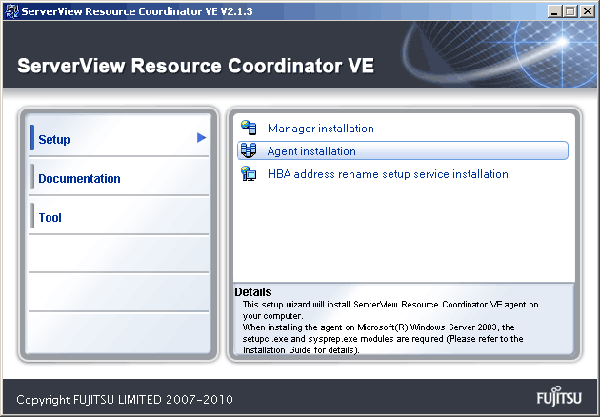This screenshot has height=417, width=600.
Task: Click the Manager installation icon
Action: (x=249, y=127)
